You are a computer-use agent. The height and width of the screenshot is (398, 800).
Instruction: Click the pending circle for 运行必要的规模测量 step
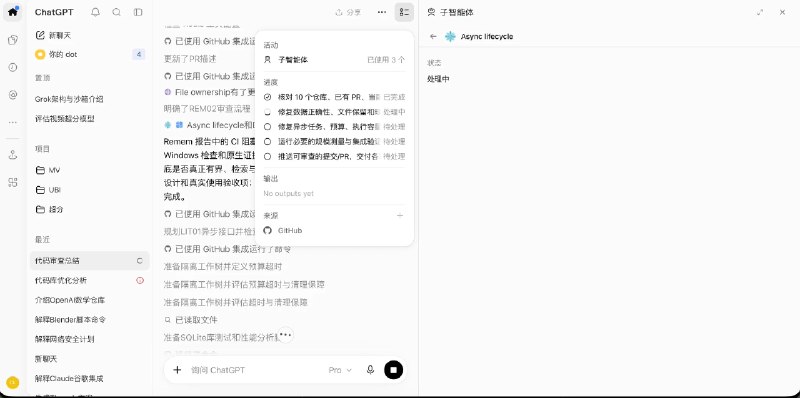point(267,141)
